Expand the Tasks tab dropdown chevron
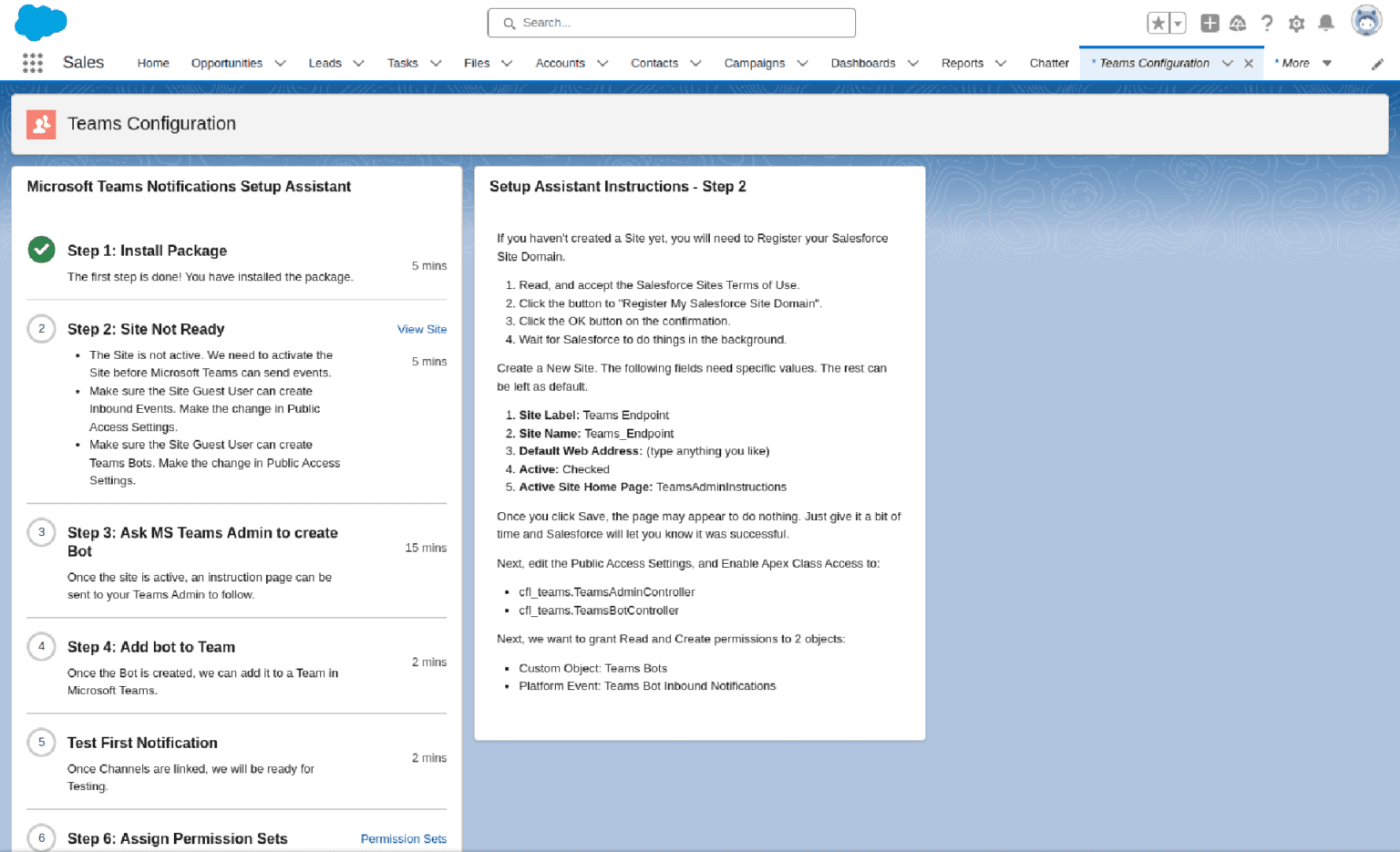 point(436,63)
